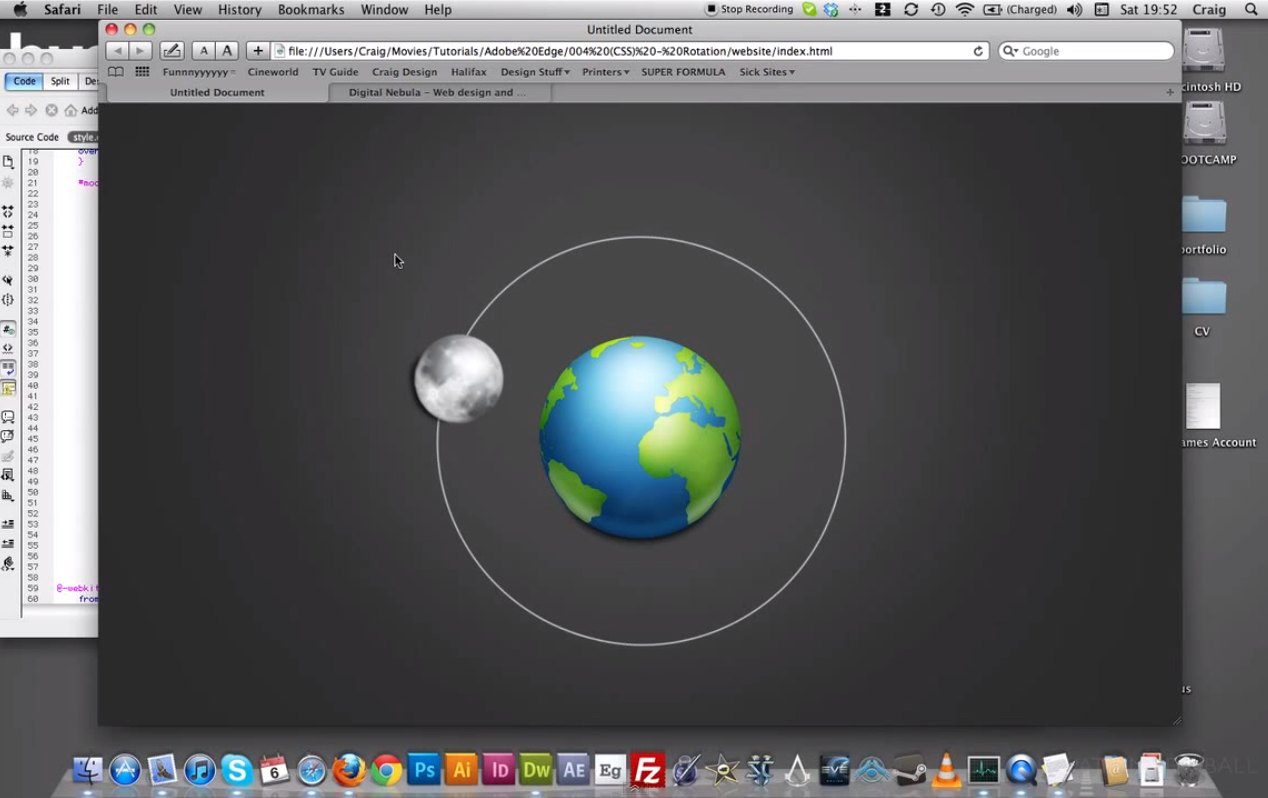Click the new tab plus icon
The image size is (1268, 798).
tap(1169, 92)
